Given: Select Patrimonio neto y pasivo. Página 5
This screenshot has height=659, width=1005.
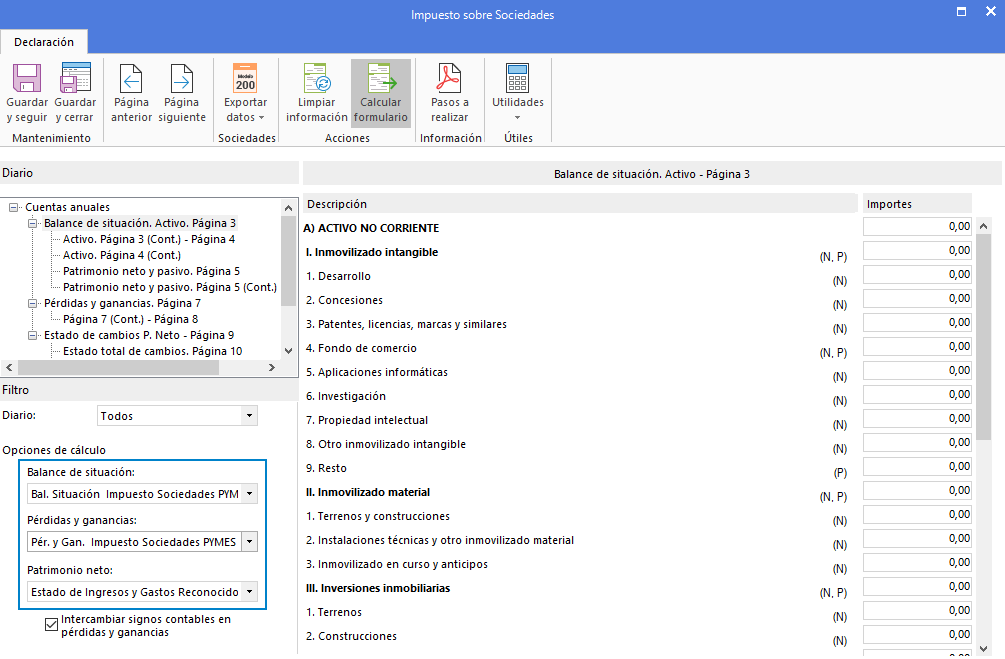Looking at the screenshot, I should [x=151, y=271].
